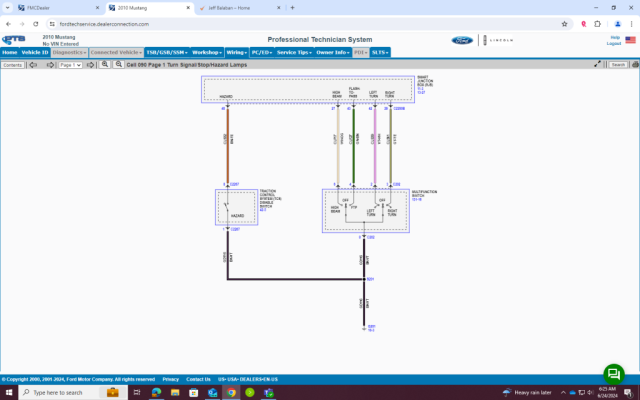Open the Help link

615,38
